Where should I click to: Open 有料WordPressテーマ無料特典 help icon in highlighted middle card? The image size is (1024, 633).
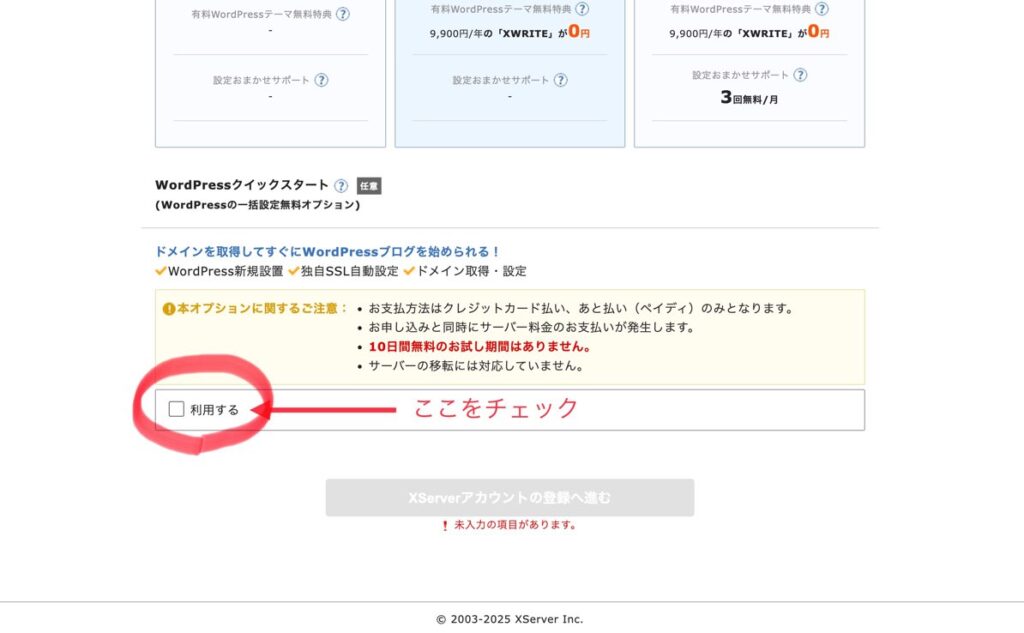[x=582, y=9]
